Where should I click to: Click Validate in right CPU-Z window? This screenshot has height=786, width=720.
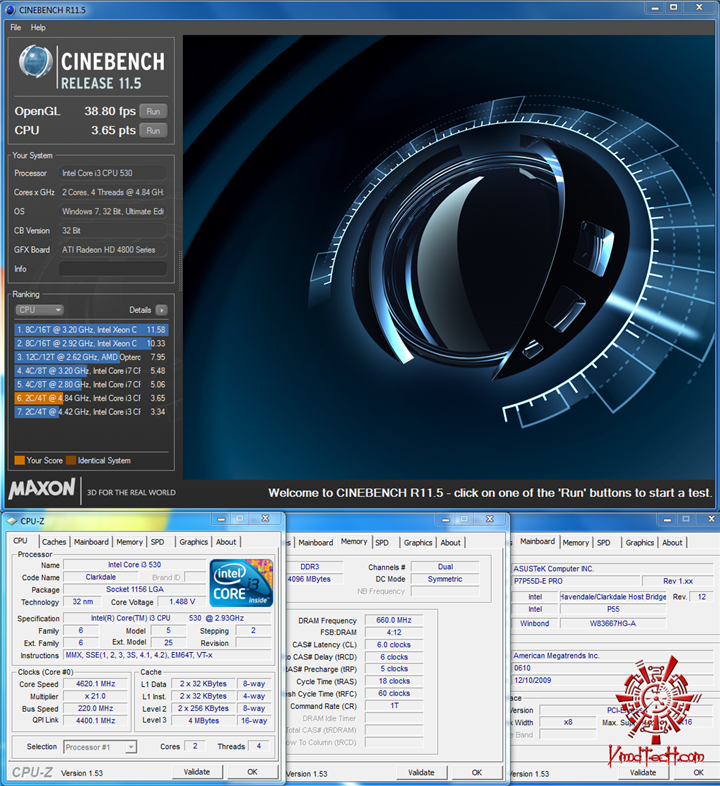pyautogui.click(x=643, y=772)
